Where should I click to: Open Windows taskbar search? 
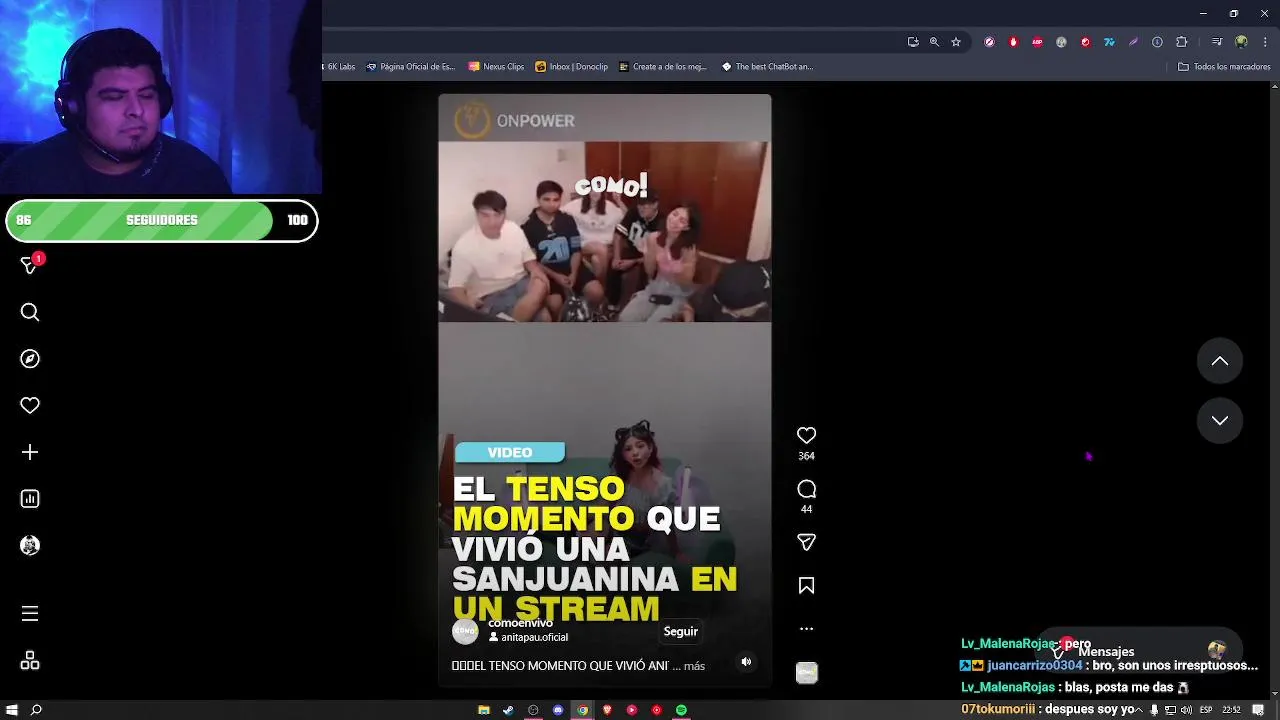37,710
